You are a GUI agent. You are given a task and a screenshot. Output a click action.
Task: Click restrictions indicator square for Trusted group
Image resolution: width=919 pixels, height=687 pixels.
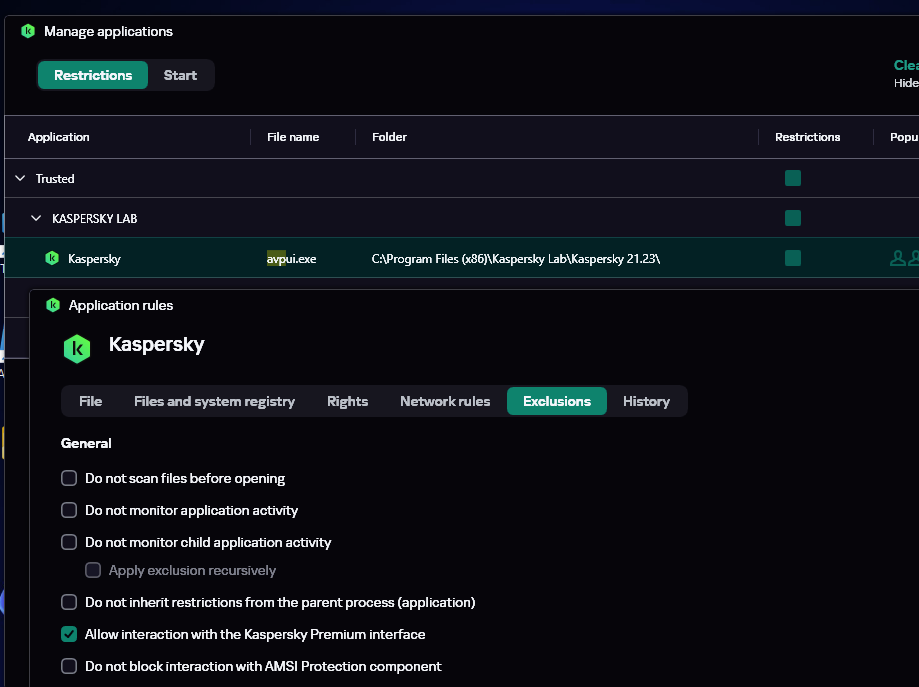point(793,179)
